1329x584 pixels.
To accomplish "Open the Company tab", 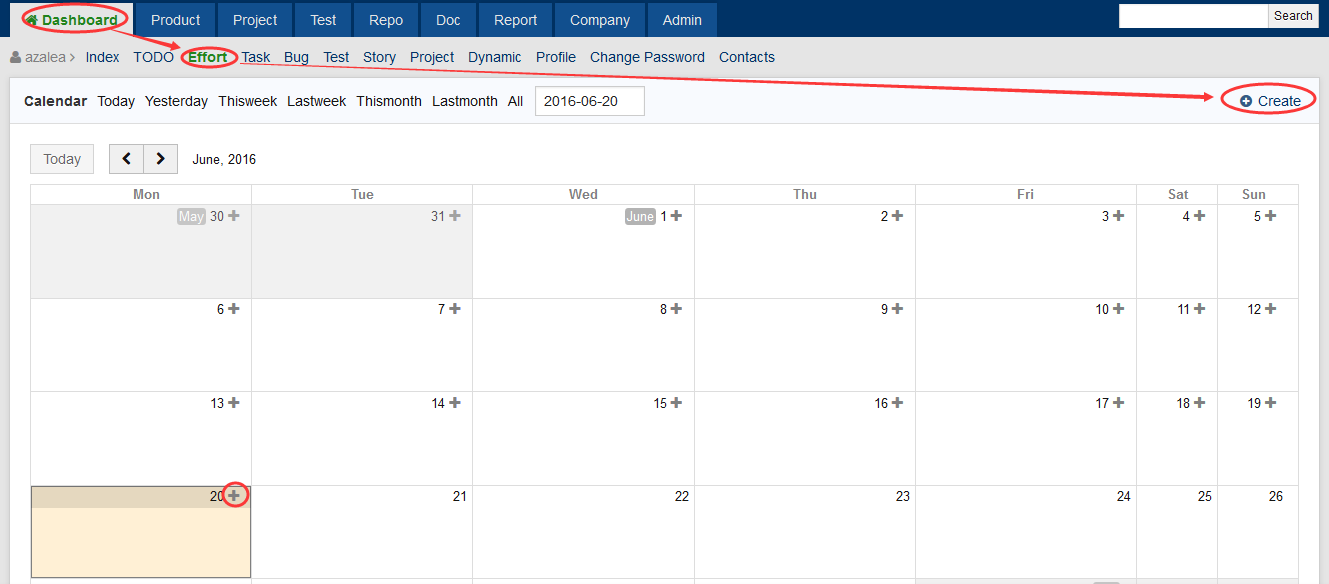I will [x=600, y=20].
